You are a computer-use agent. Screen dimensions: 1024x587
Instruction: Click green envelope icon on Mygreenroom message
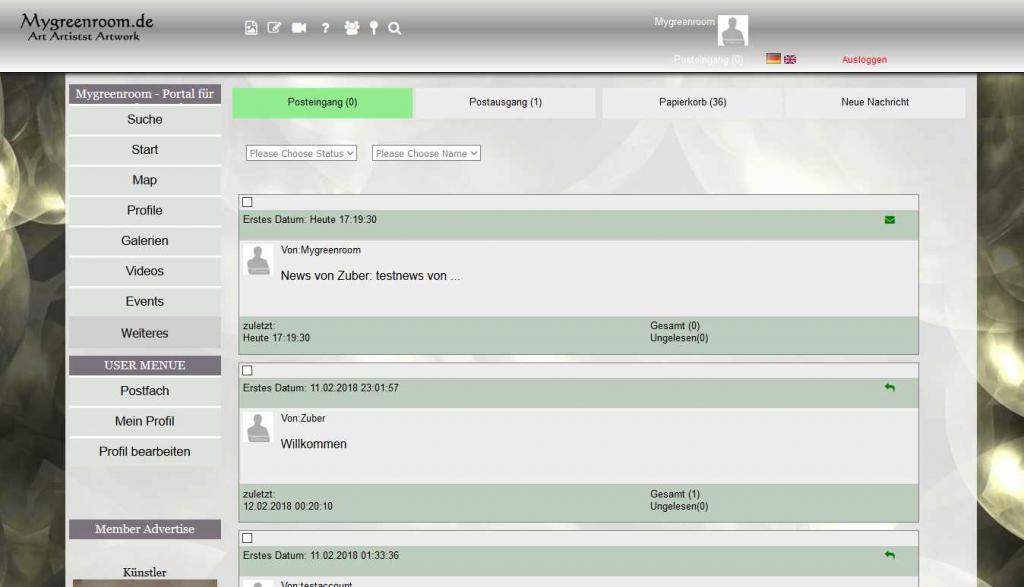pyautogui.click(x=889, y=220)
